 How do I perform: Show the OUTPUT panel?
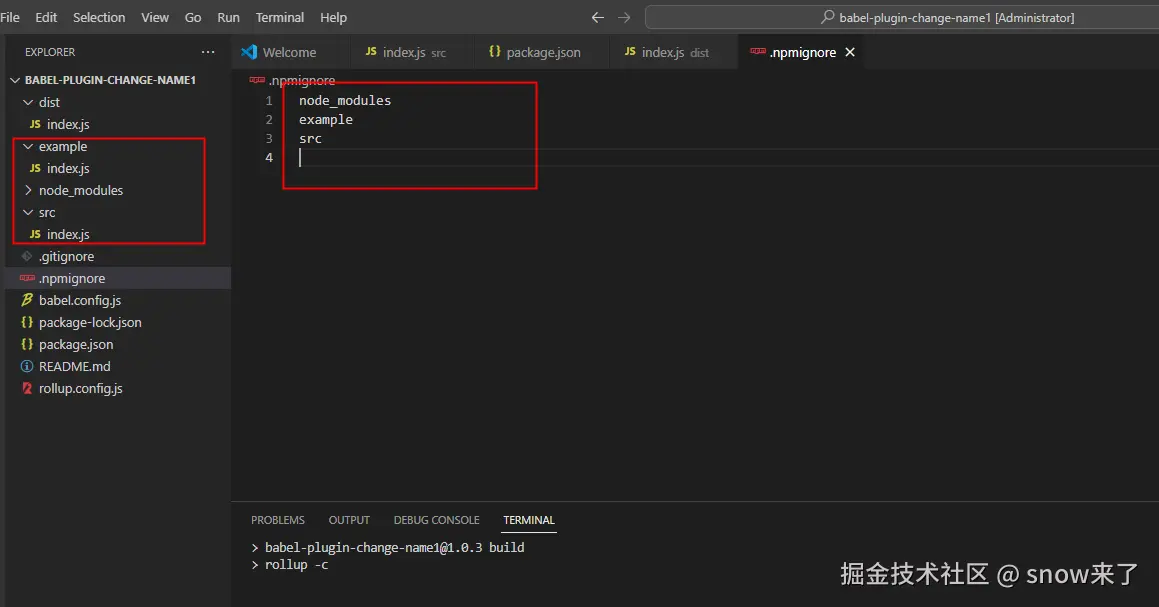click(x=349, y=520)
